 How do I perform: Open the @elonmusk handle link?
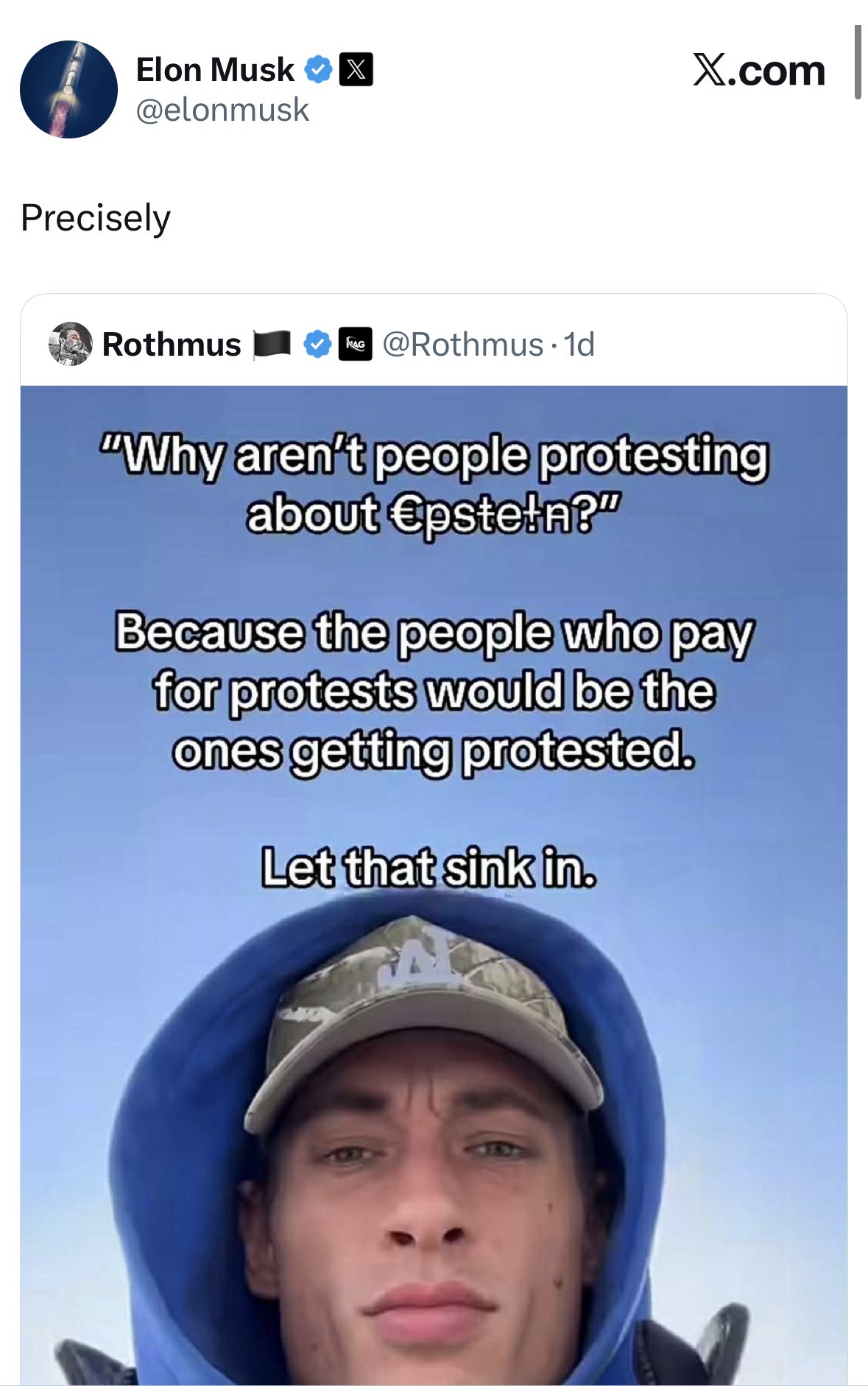pos(222,110)
